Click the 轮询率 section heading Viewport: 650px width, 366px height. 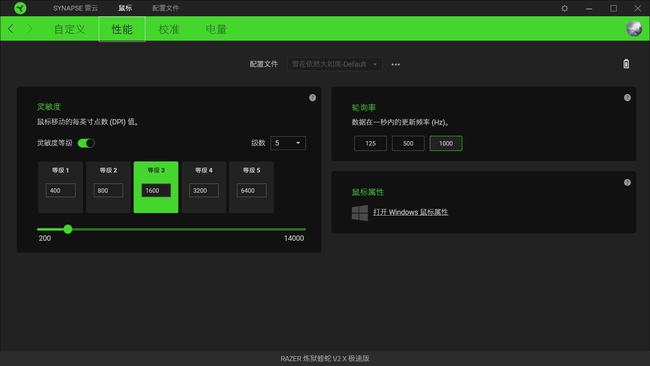tap(364, 108)
